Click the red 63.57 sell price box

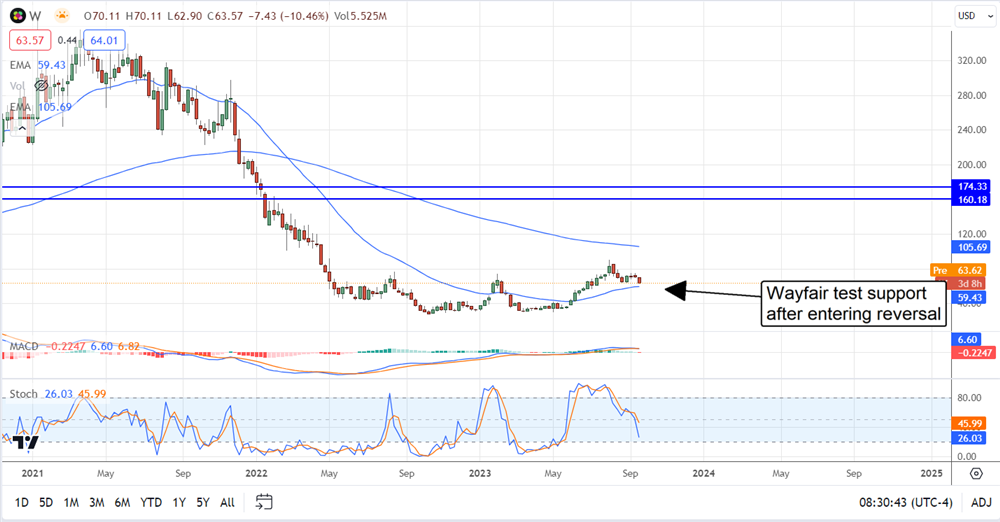pyautogui.click(x=30, y=40)
